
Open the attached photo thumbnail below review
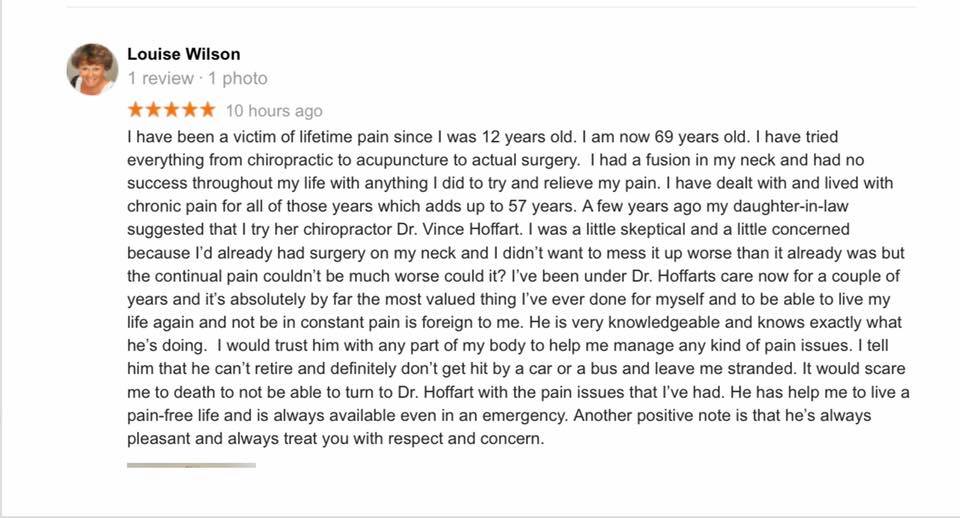click(191, 465)
